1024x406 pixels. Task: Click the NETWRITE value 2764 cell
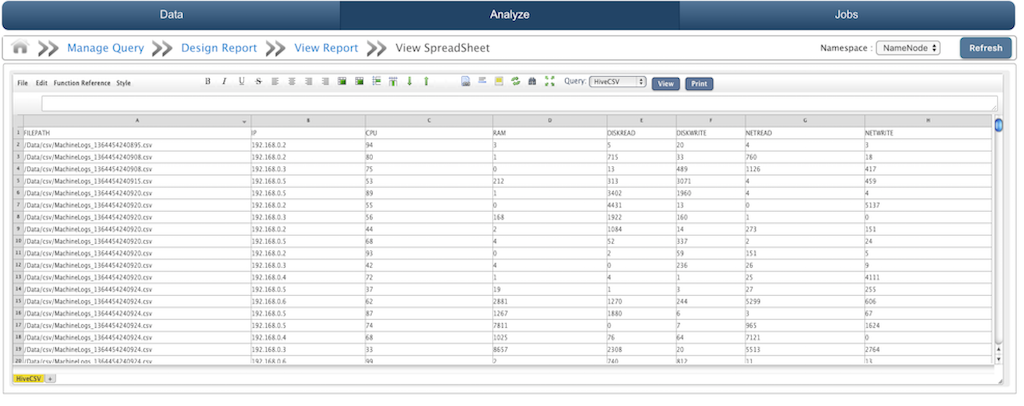click(x=927, y=349)
